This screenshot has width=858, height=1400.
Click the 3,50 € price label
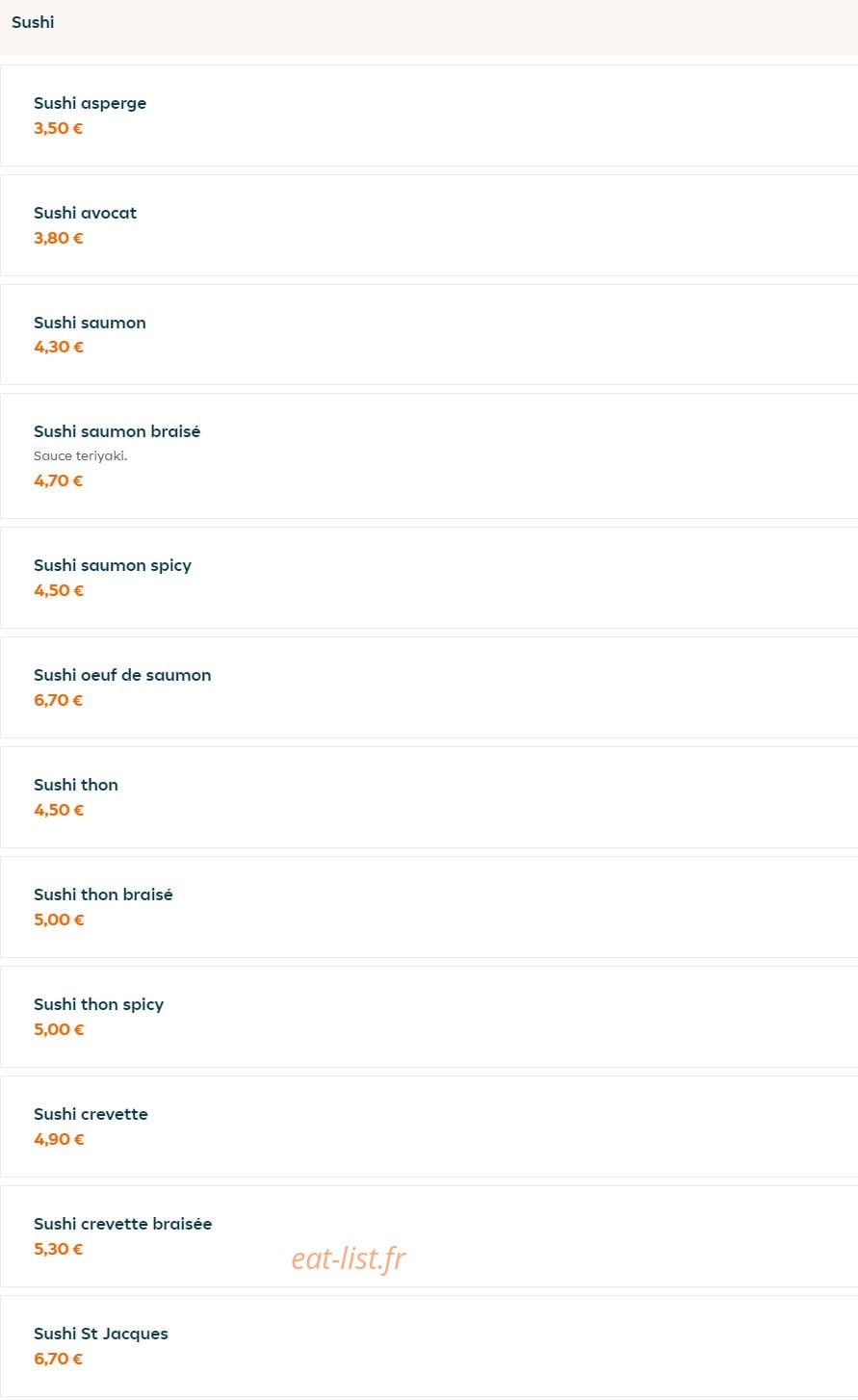point(59,128)
